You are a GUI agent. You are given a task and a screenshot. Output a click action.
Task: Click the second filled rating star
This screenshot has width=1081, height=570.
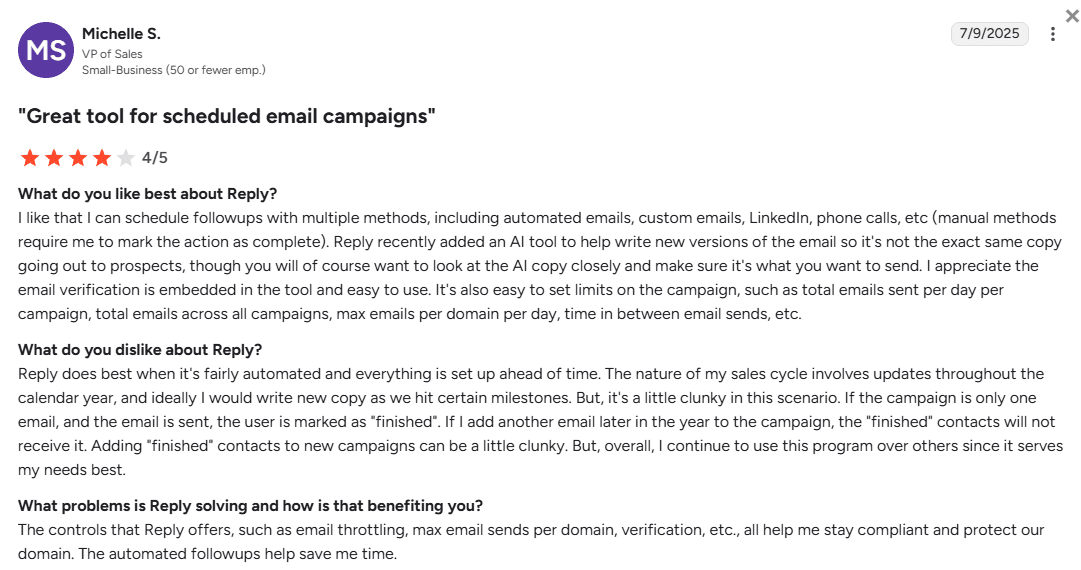[x=53, y=158]
